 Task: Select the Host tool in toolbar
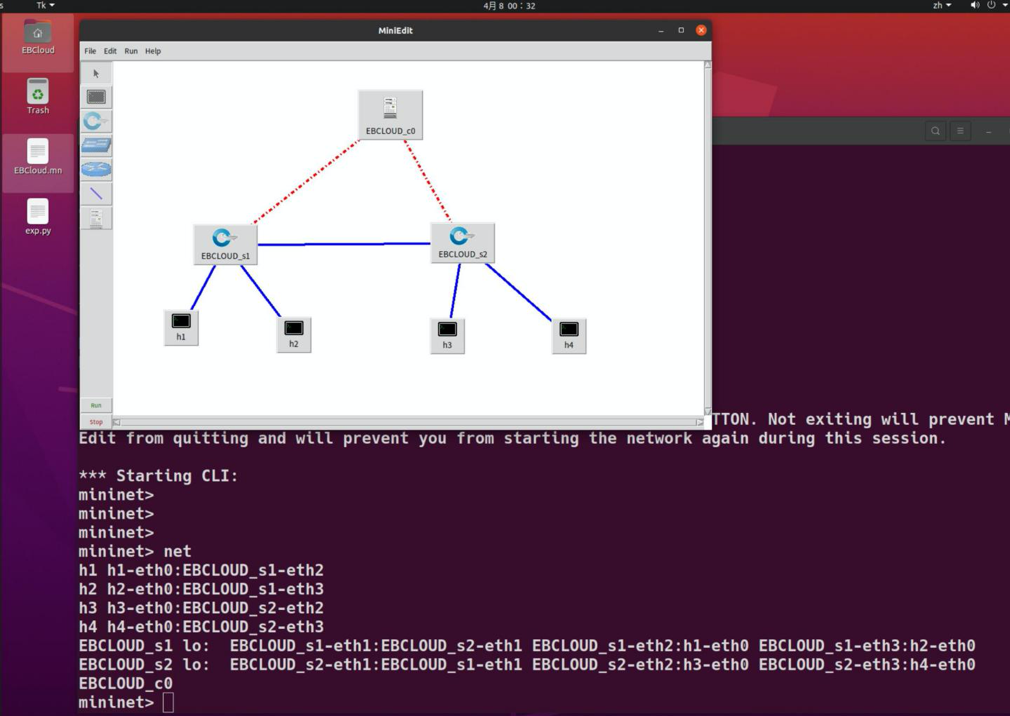(96, 97)
